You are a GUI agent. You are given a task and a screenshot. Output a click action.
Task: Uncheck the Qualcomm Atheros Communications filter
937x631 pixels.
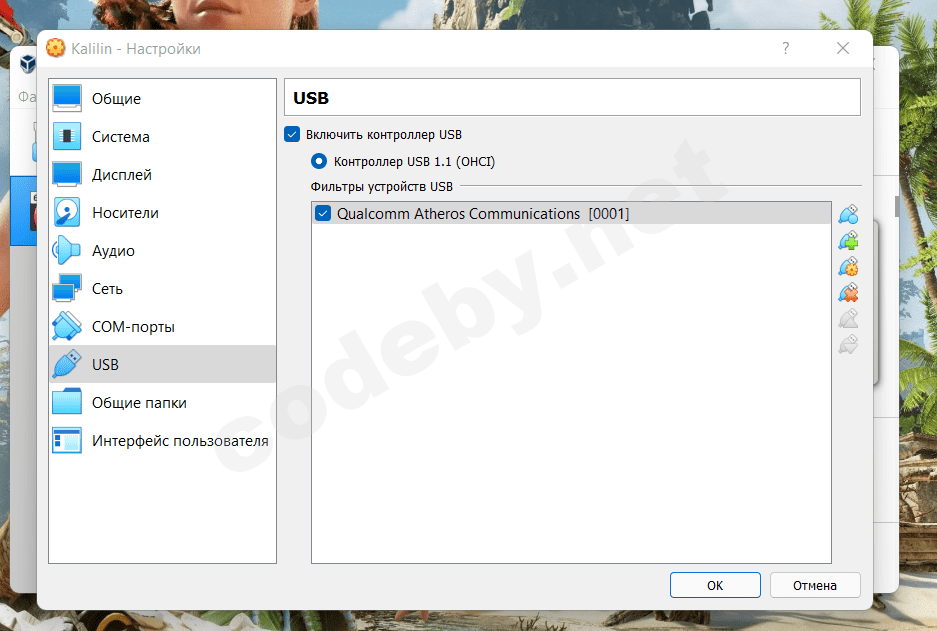pos(321,213)
